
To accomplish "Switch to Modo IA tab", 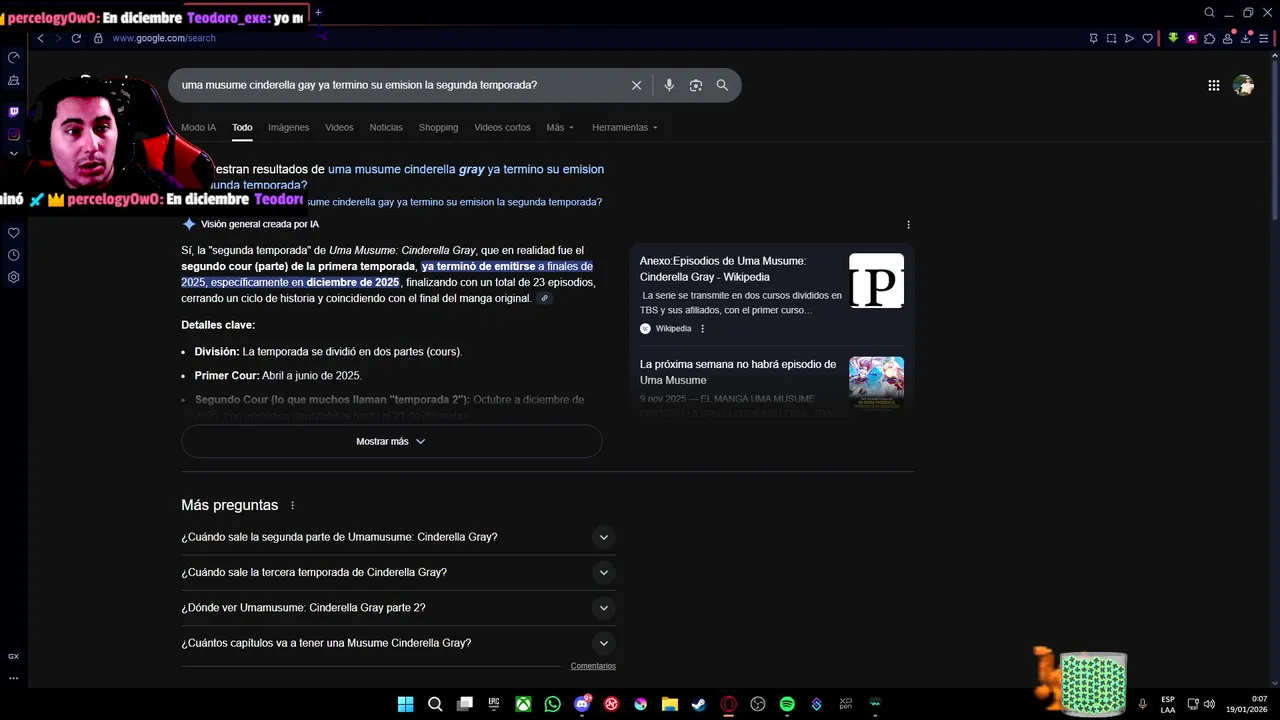I will 198,127.
